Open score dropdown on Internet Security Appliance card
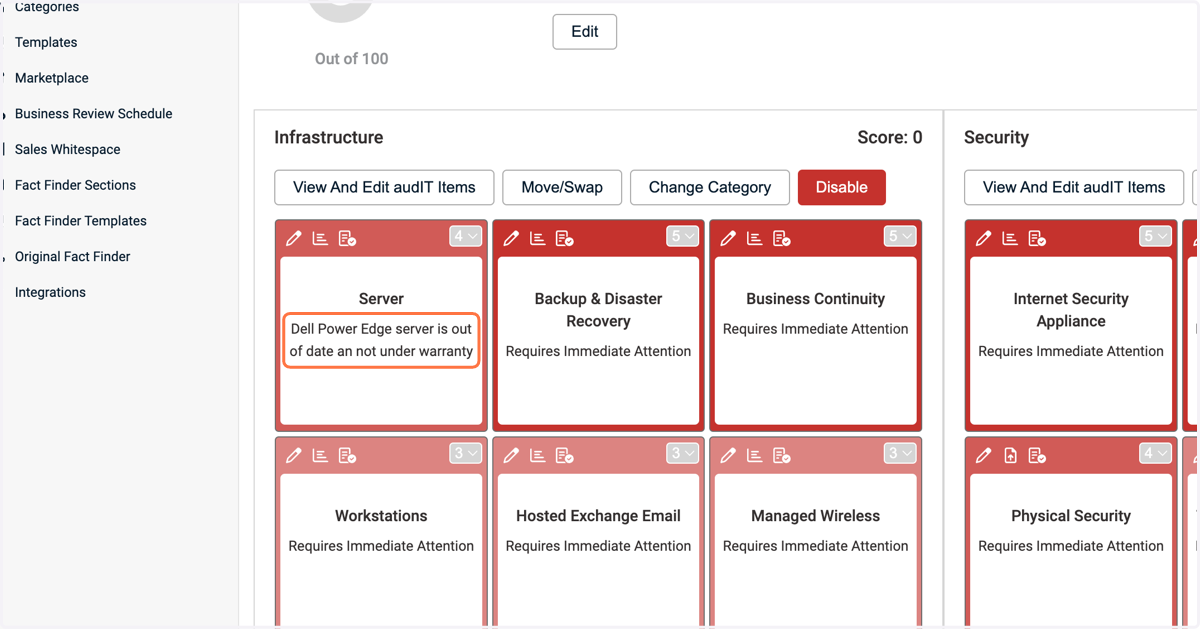 [x=1156, y=237]
